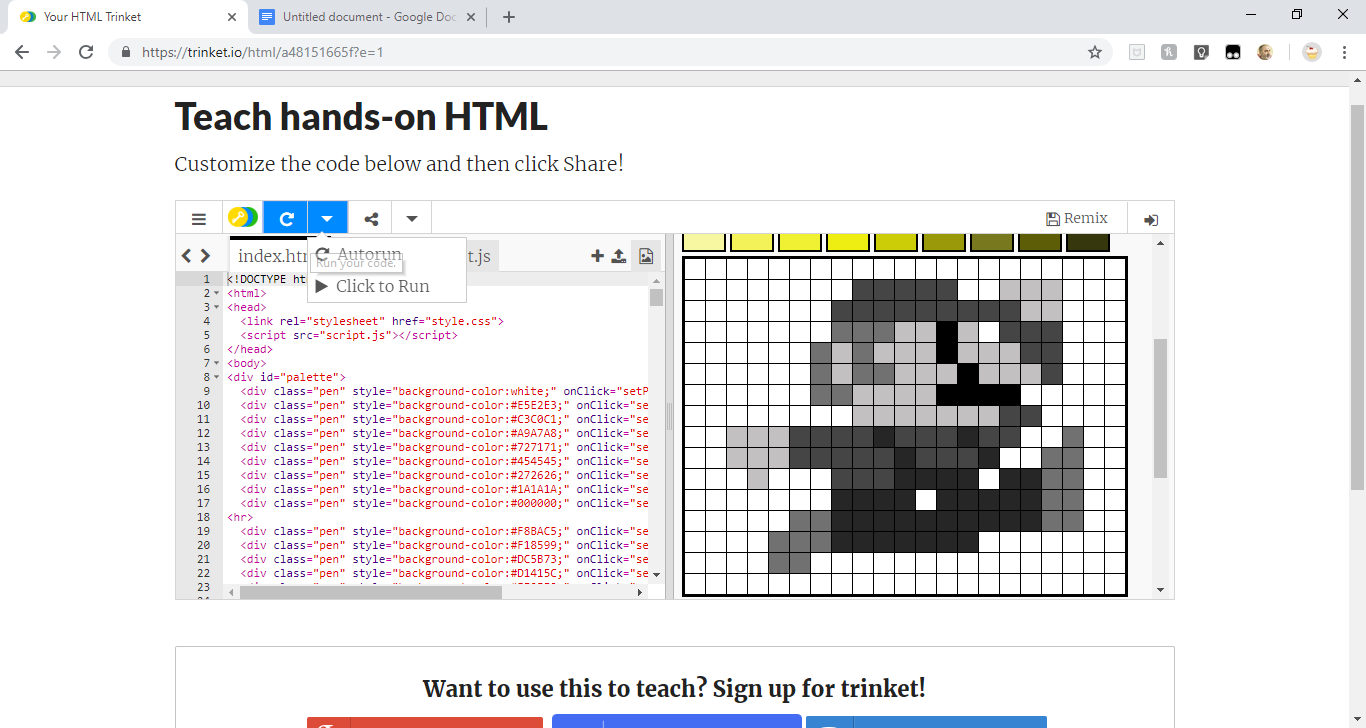Collapse the head tag on line 3
The width and height of the screenshot is (1366, 728).
[217, 308]
